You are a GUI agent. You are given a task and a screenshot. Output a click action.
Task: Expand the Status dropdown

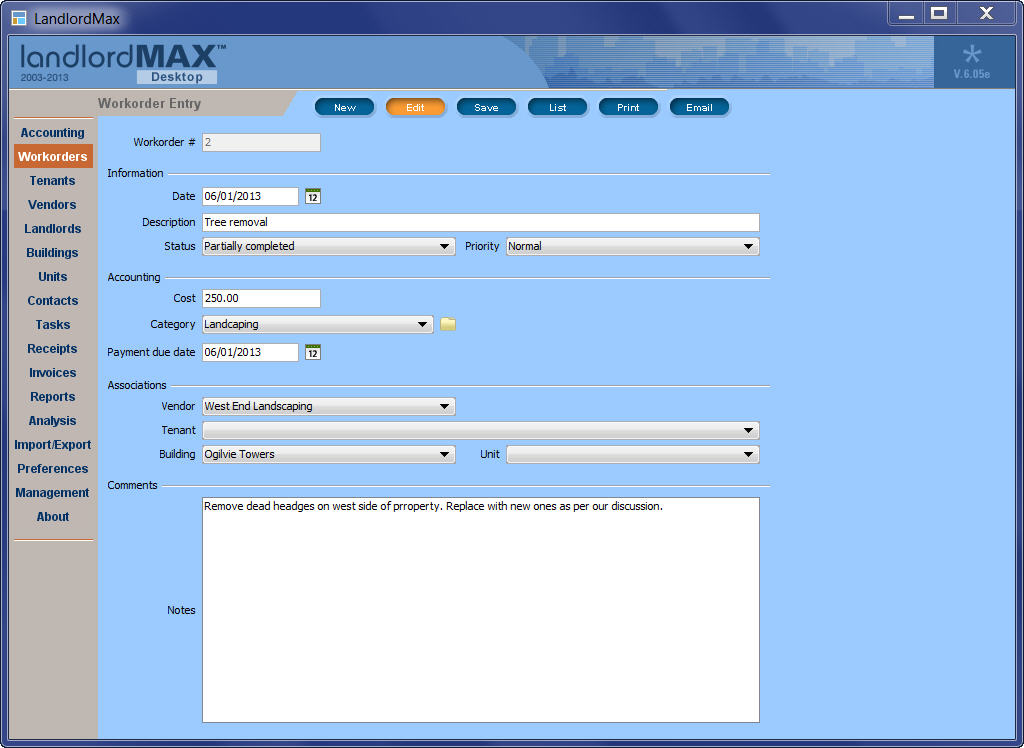pyautogui.click(x=328, y=246)
